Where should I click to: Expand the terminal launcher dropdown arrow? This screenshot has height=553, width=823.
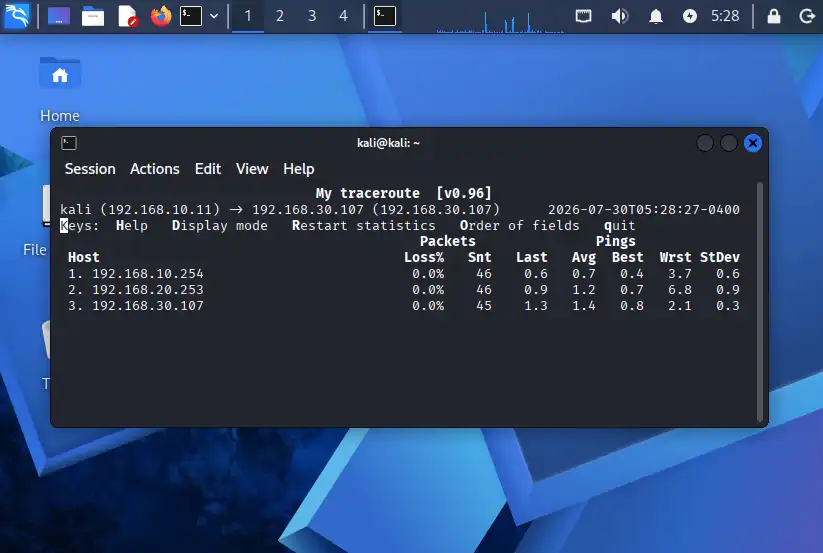[214, 16]
